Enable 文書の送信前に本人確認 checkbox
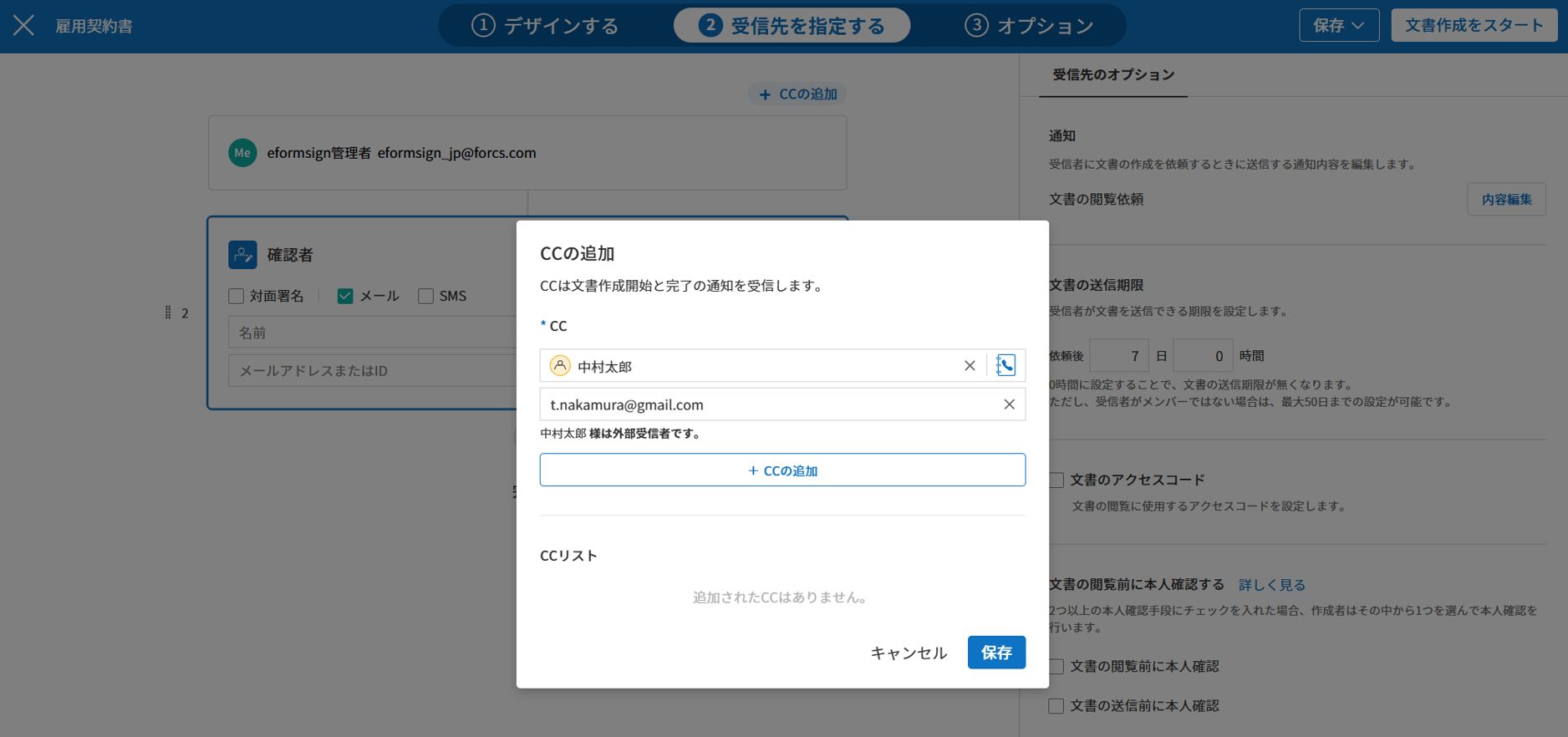 tap(1056, 706)
